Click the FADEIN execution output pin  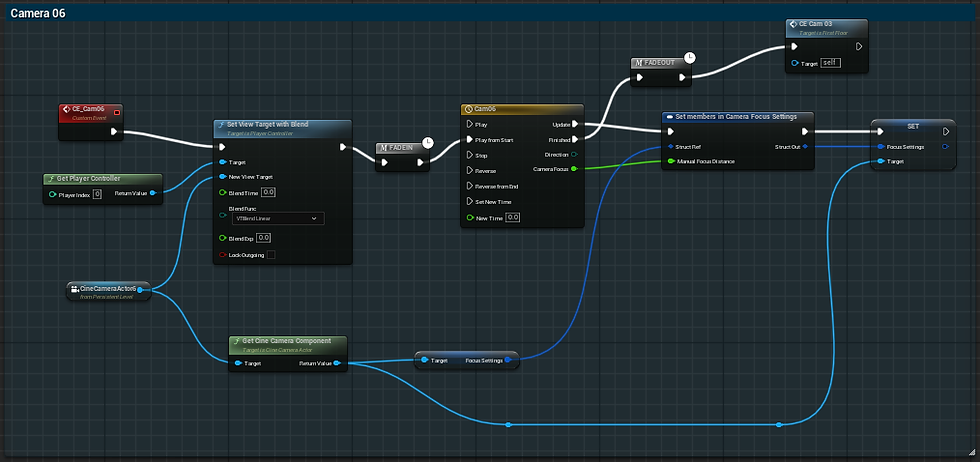coord(421,163)
